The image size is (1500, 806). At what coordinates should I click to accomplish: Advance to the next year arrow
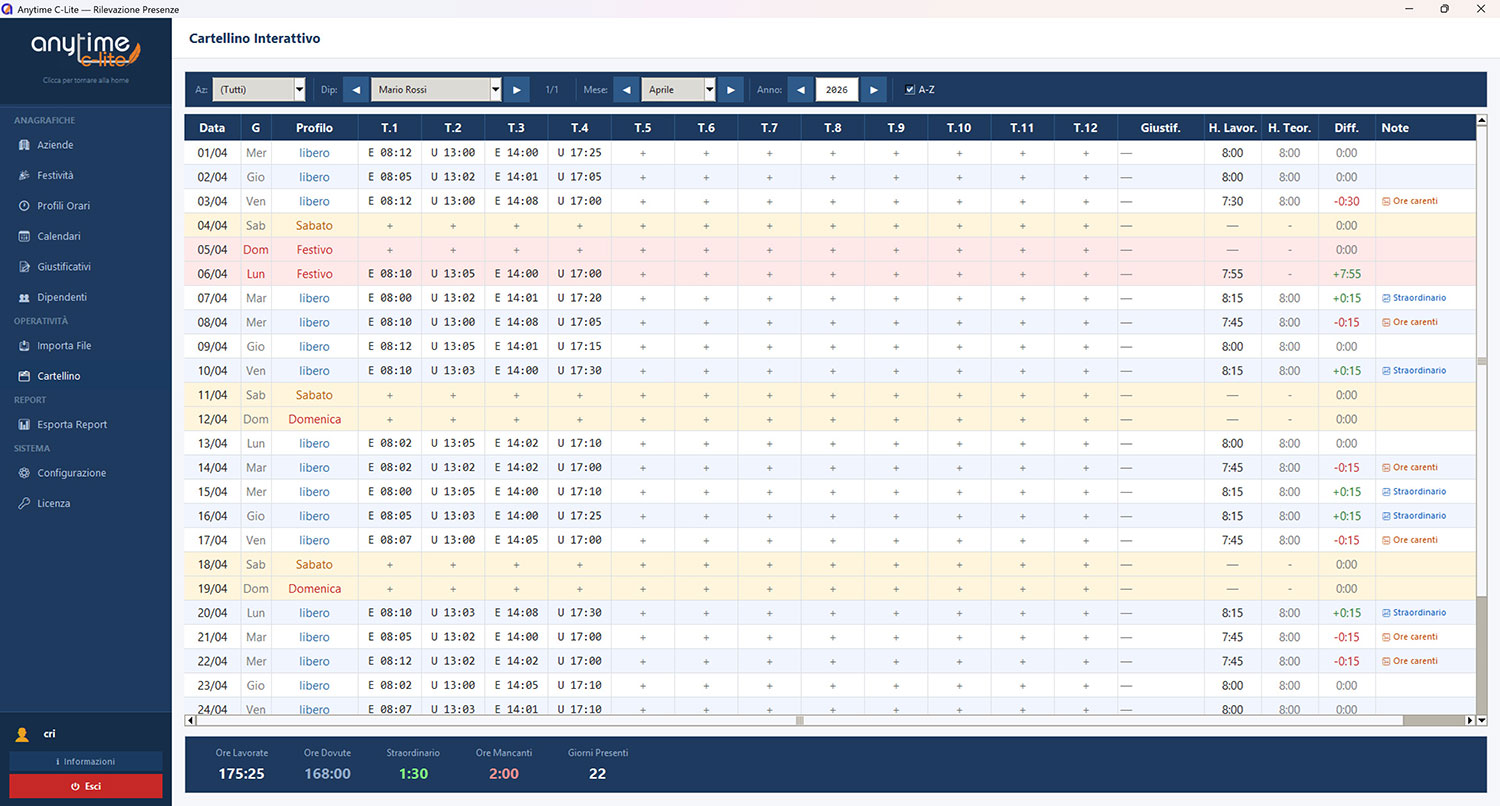pyautogui.click(x=873, y=90)
